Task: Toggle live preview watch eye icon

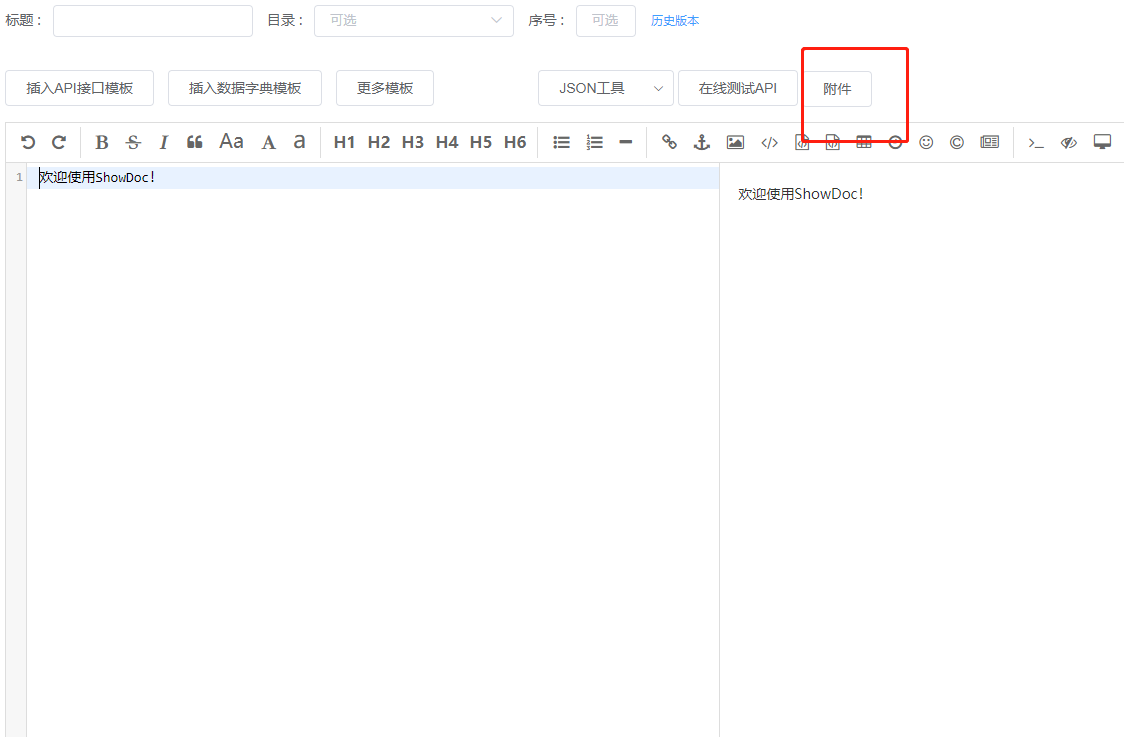Action: pyautogui.click(x=1069, y=143)
